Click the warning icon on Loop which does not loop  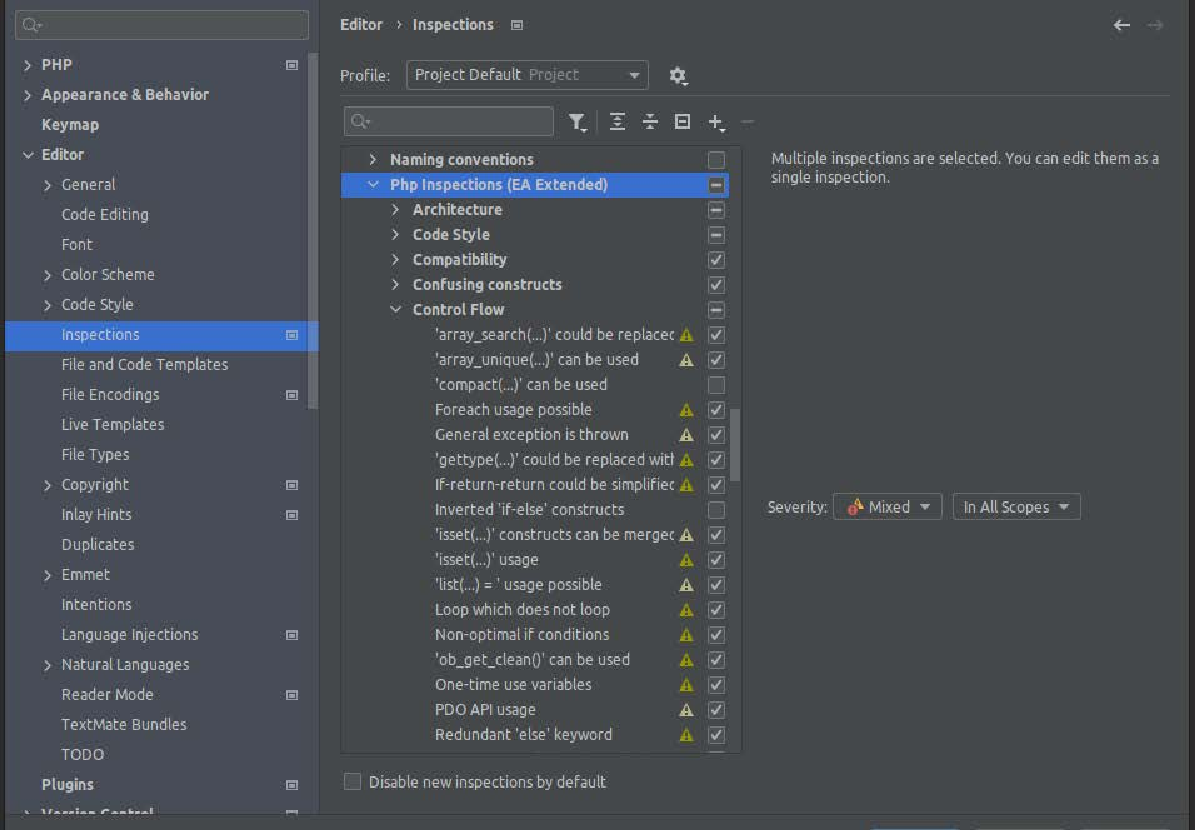click(x=687, y=610)
